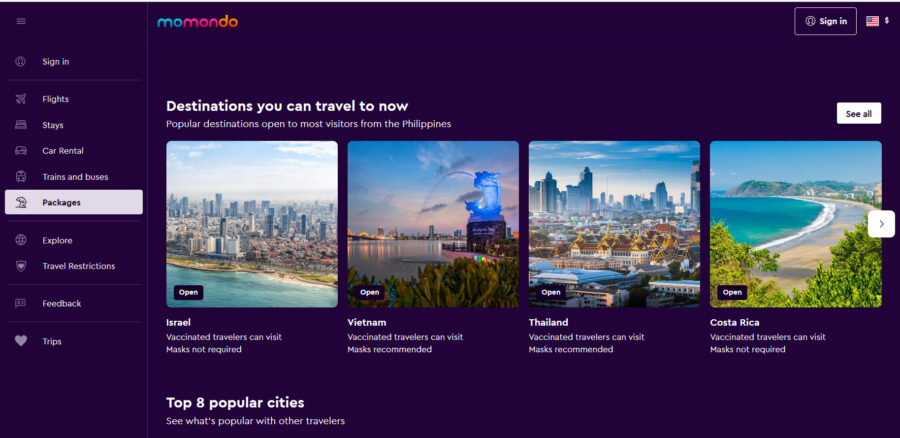Open the Vietnam dragon statue photo

[x=433, y=224]
